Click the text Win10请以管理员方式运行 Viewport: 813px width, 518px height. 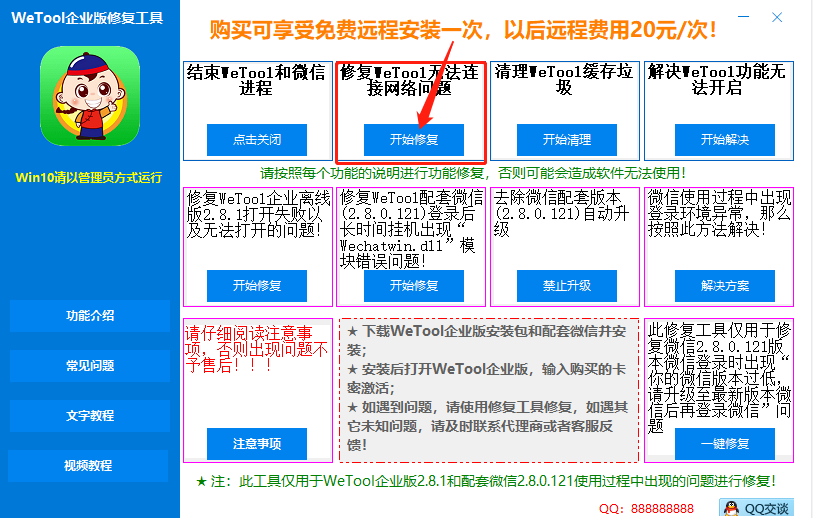tap(89, 177)
